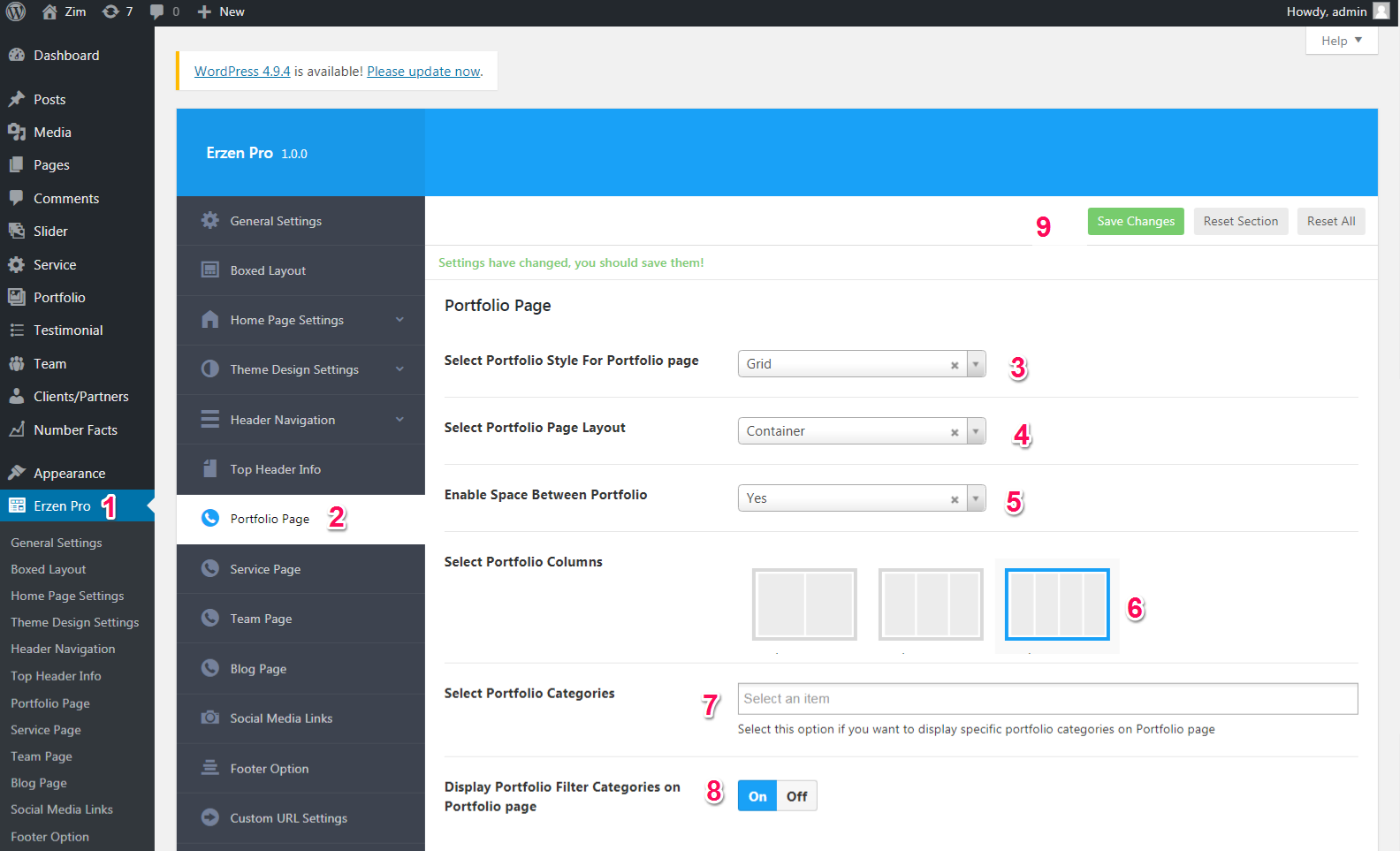Click the Dashboard gauge icon
Image resolution: width=1400 pixels, height=851 pixels.
(x=16, y=55)
